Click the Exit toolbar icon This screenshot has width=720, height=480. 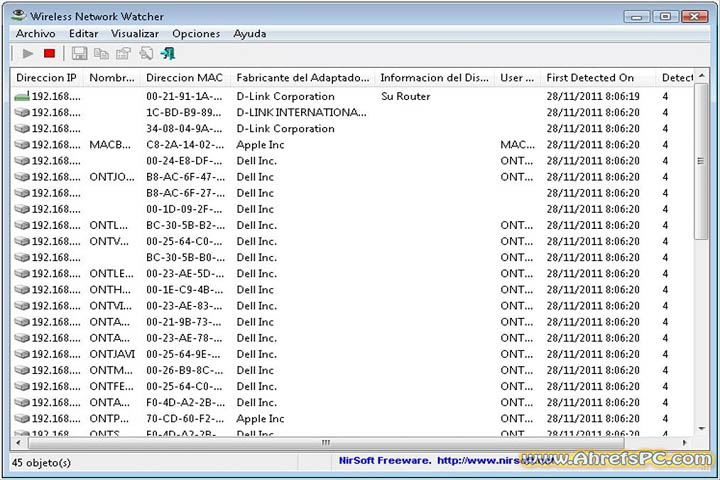(x=168, y=54)
